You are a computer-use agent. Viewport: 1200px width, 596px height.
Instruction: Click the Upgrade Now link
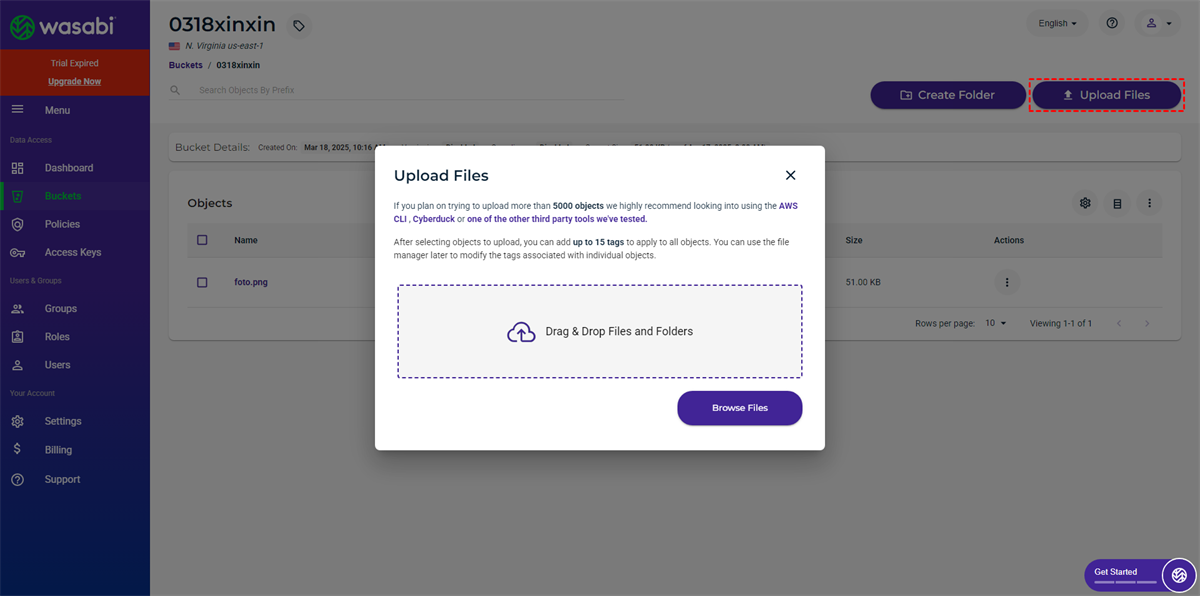coord(74,81)
